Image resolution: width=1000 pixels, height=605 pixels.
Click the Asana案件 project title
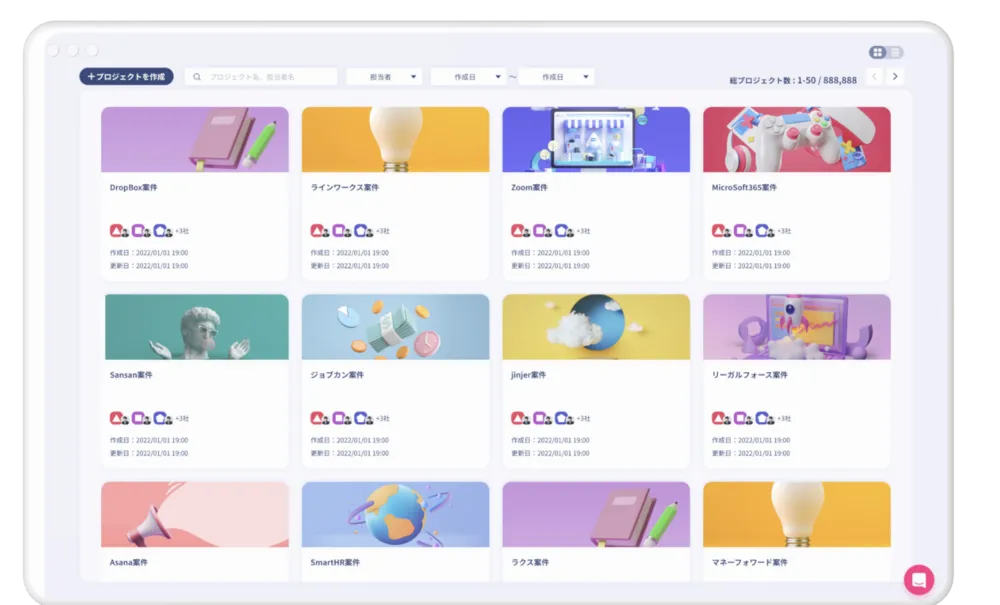(128, 562)
